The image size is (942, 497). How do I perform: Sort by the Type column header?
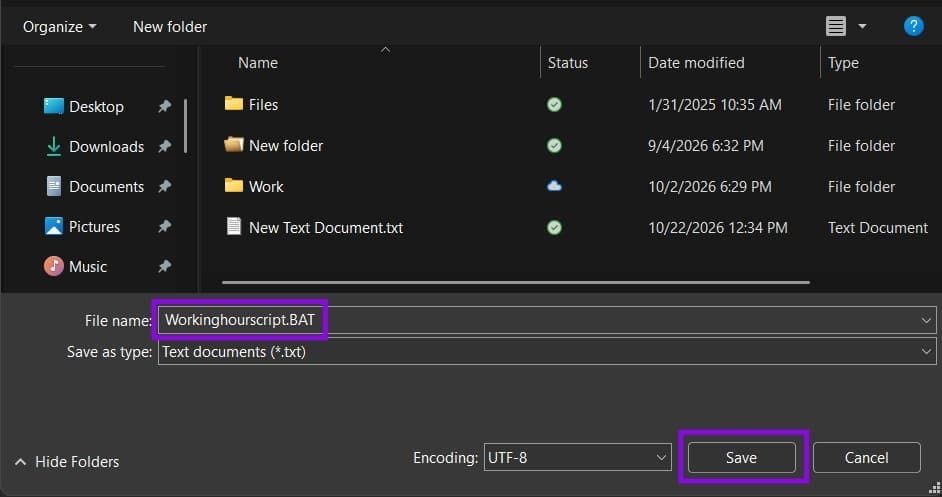[x=843, y=63]
